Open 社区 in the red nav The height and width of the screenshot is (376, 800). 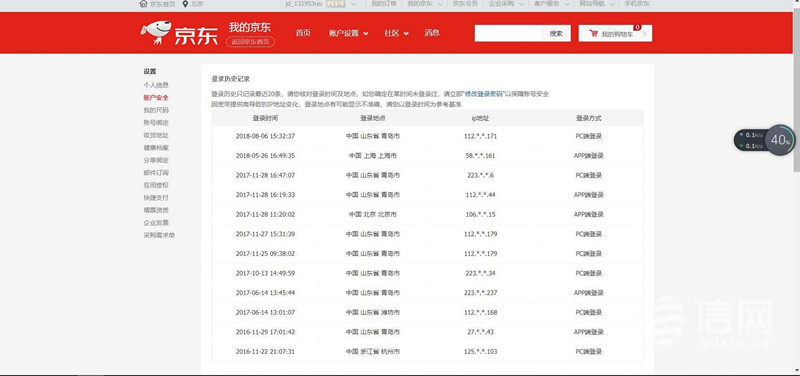tap(392, 33)
